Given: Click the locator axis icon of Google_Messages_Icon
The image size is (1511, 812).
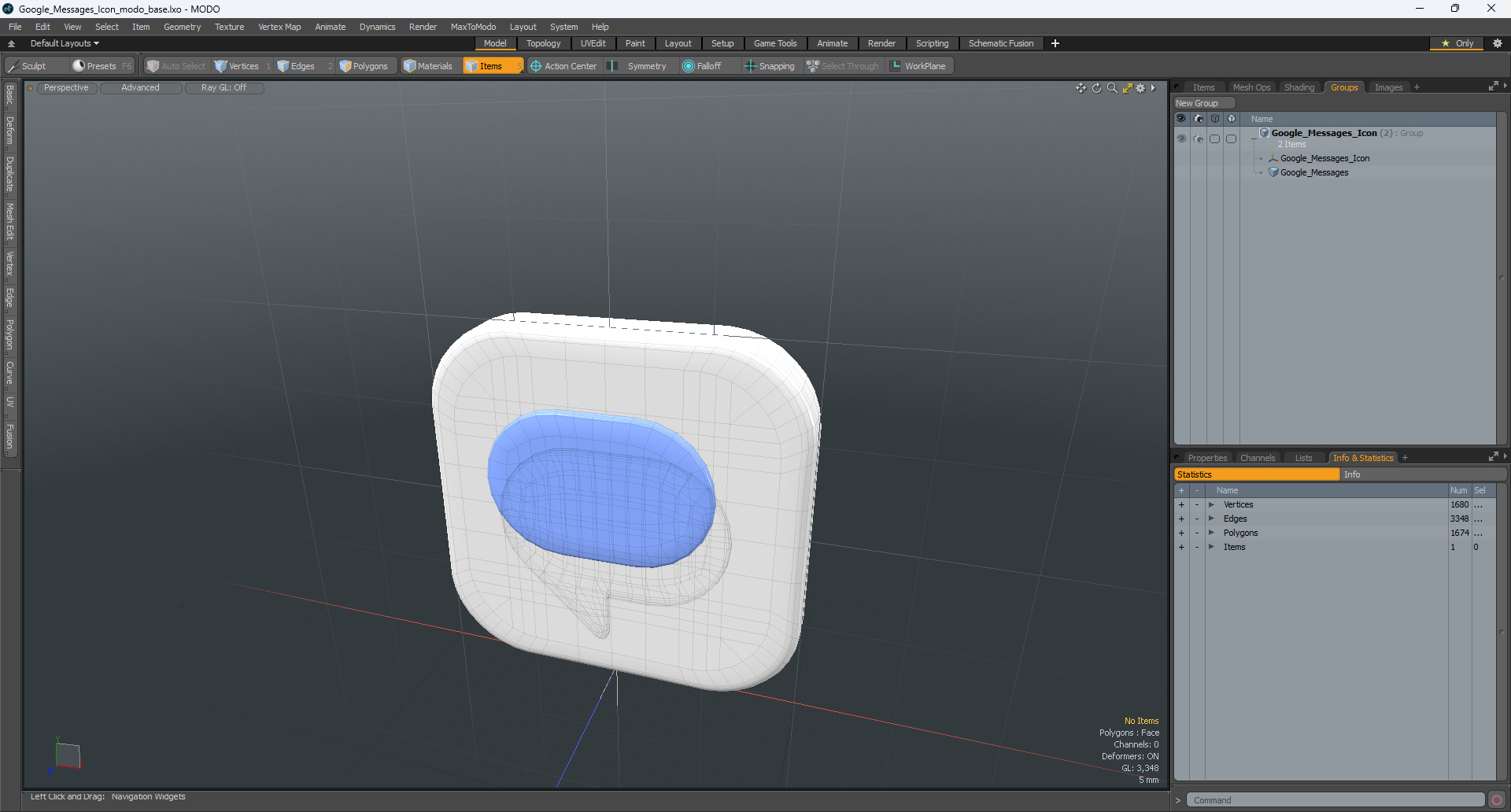Looking at the screenshot, I should [1273, 158].
